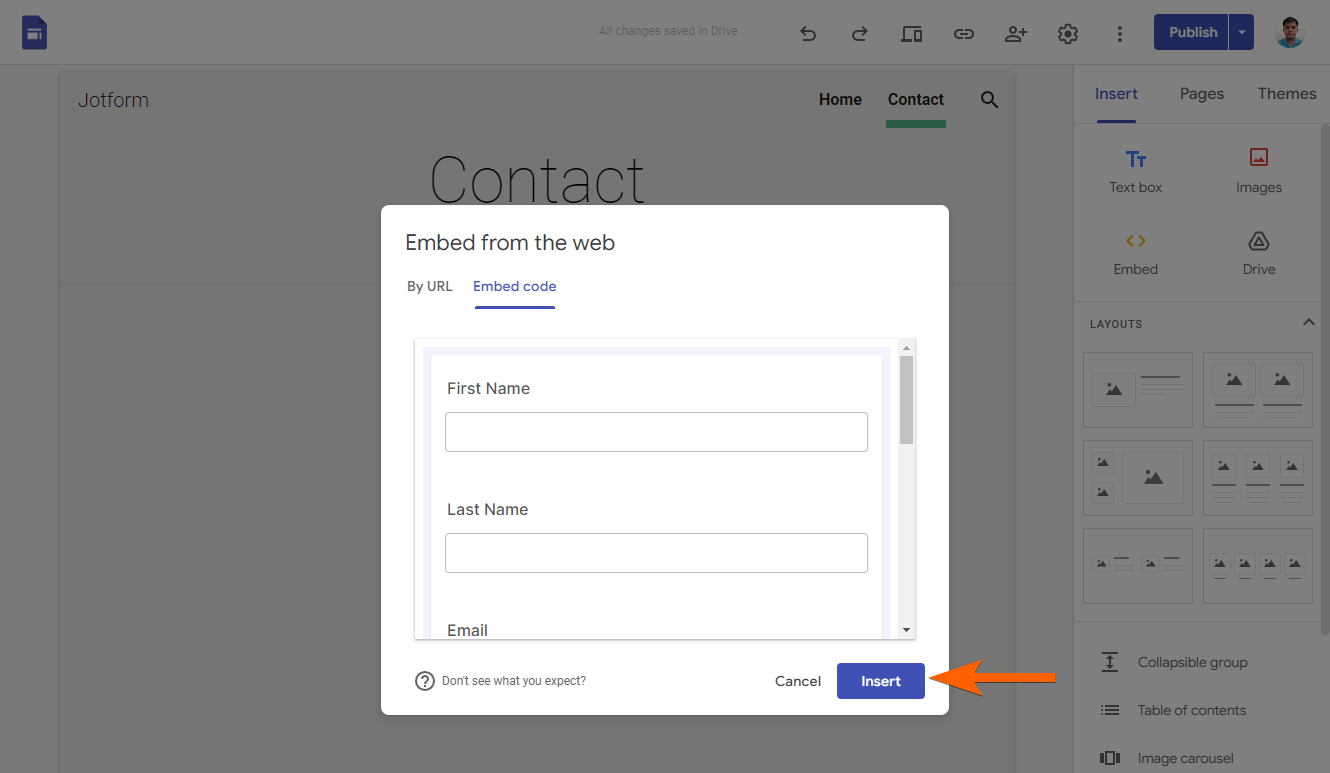The height and width of the screenshot is (773, 1330).
Task: Open the three-dot more menu
Action: [1120, 34]
